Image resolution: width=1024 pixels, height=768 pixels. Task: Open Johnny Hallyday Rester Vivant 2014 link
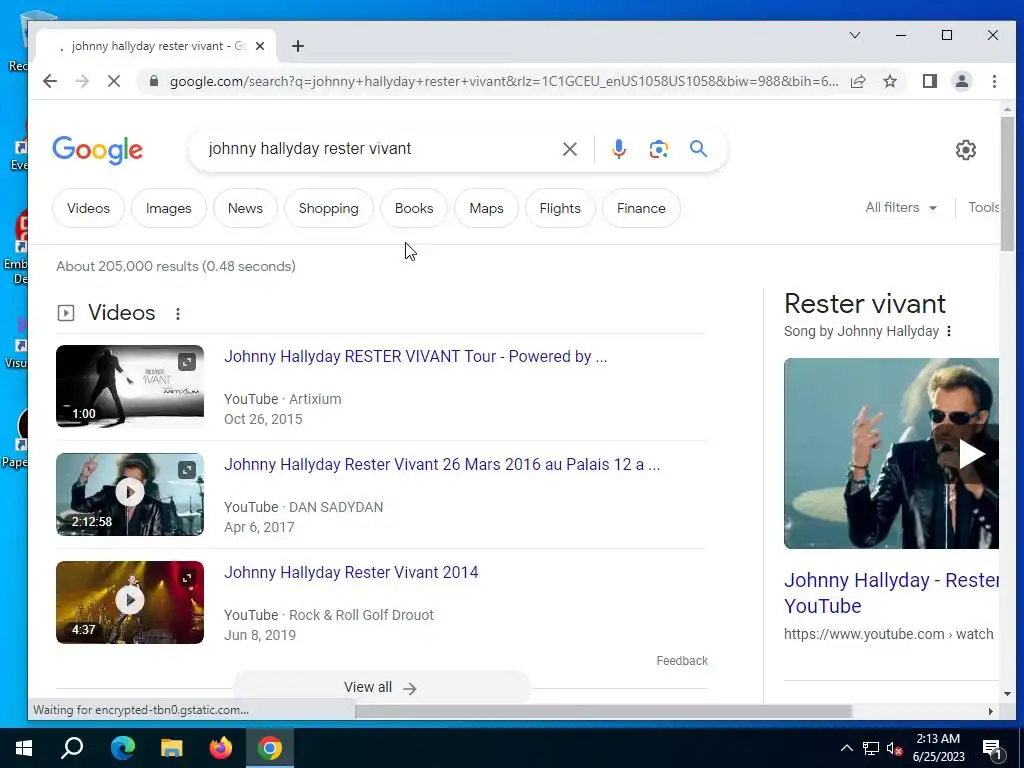pyautogui.click(x=351, y=573)
